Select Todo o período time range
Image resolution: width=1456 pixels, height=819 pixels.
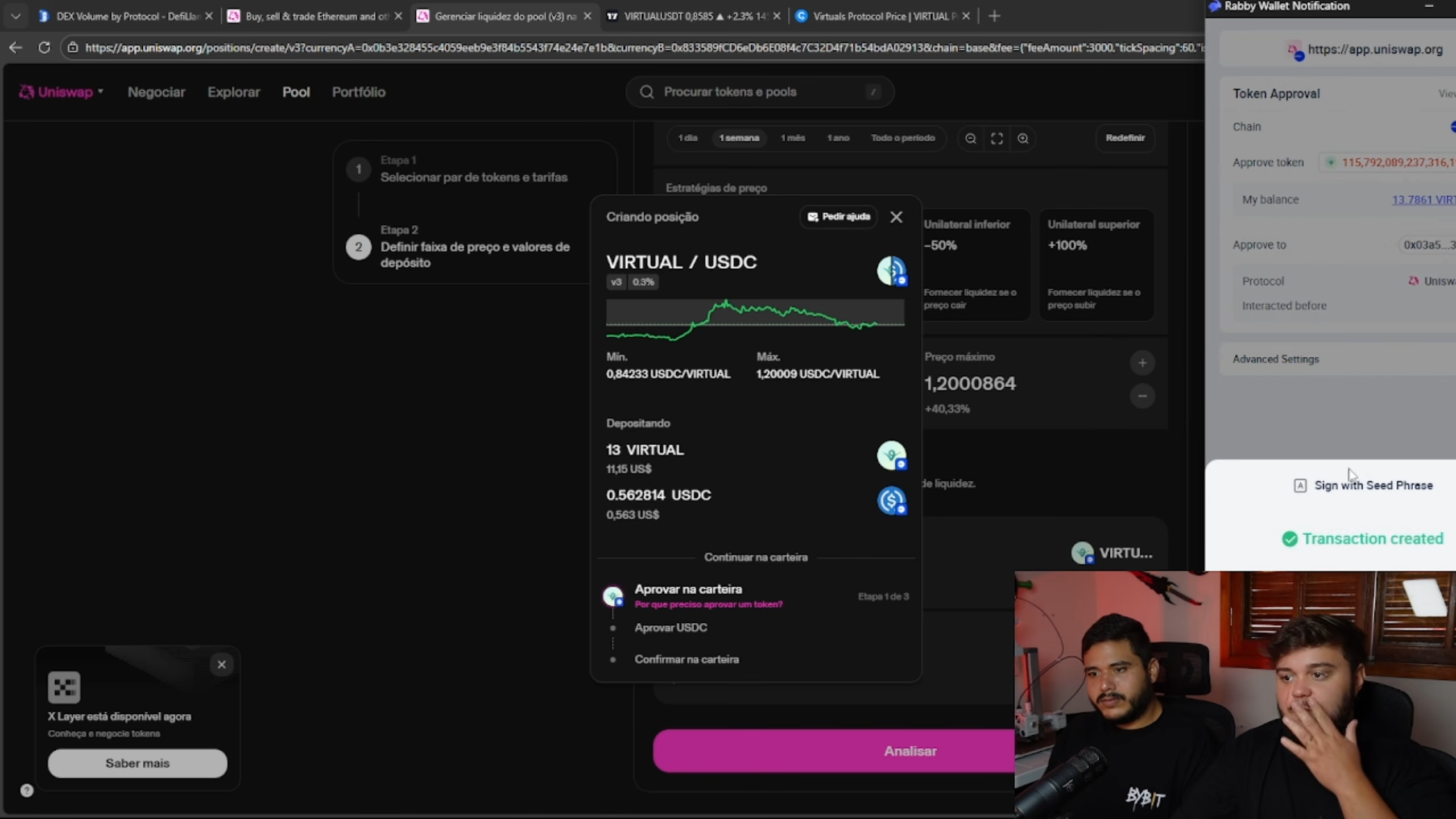pyautogui.click(x=903, y=138)
